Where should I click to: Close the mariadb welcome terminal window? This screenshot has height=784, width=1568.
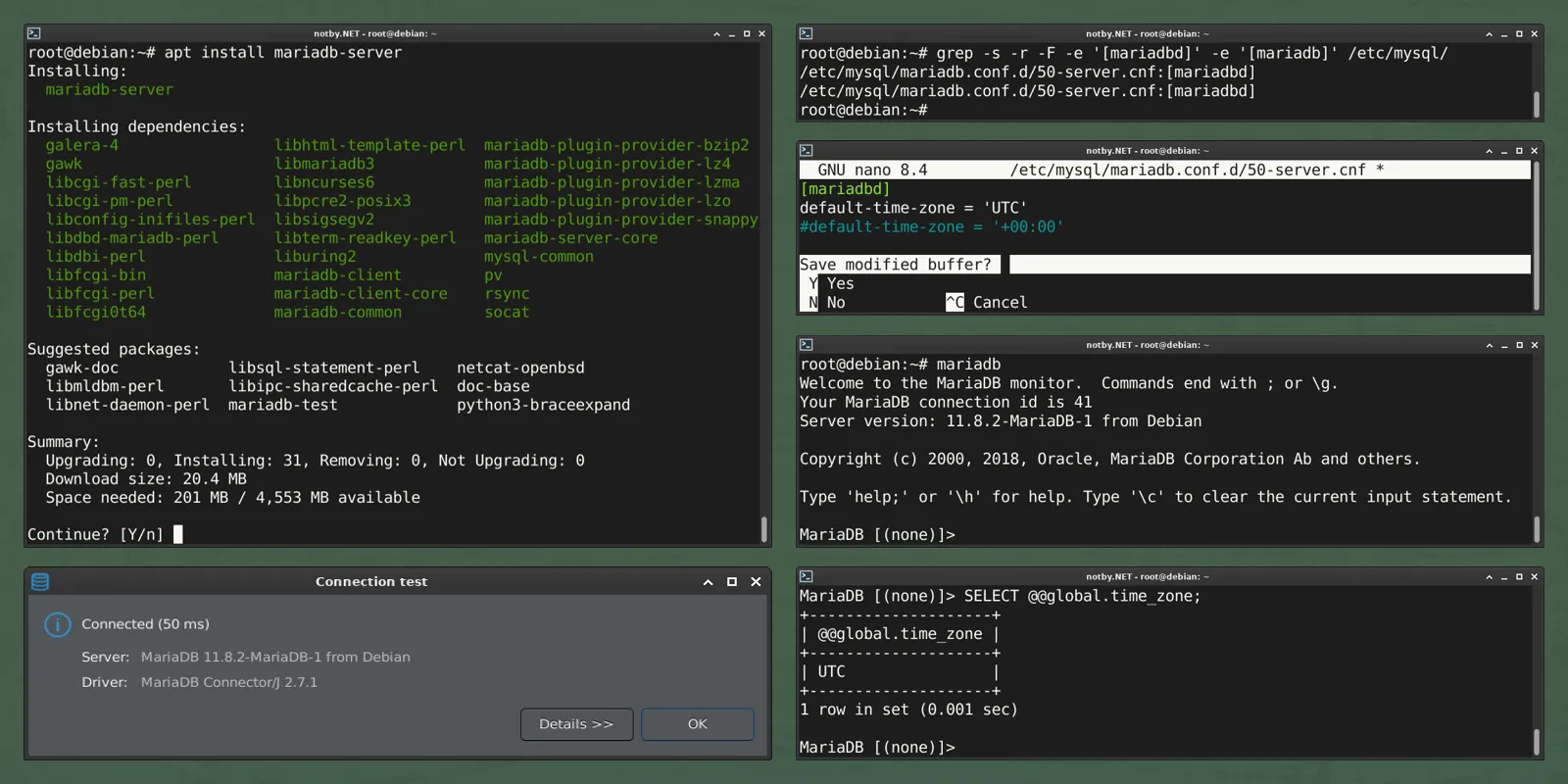[1535, 345]
